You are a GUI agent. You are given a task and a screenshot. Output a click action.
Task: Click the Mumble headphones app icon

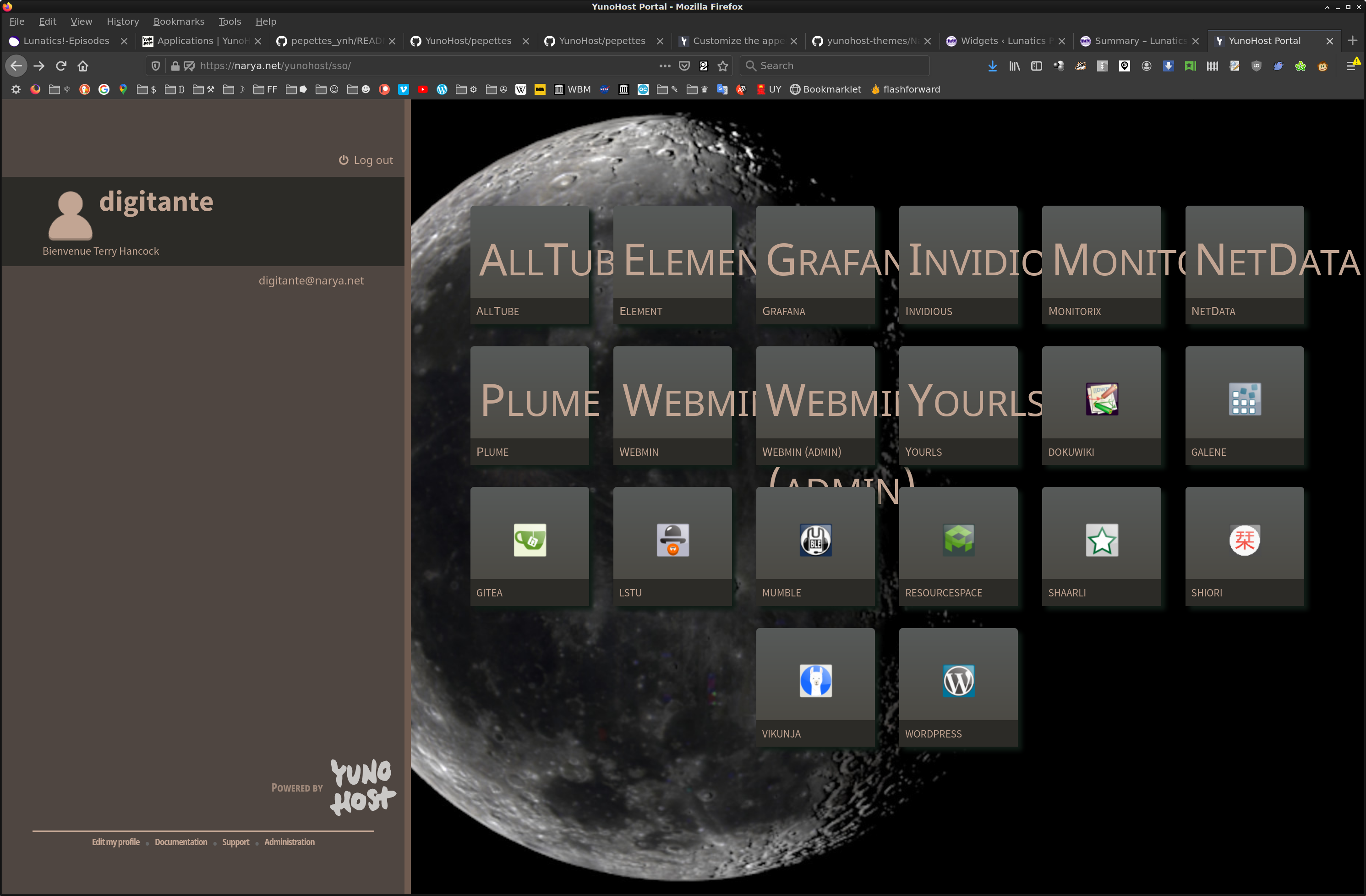point(815,540)
